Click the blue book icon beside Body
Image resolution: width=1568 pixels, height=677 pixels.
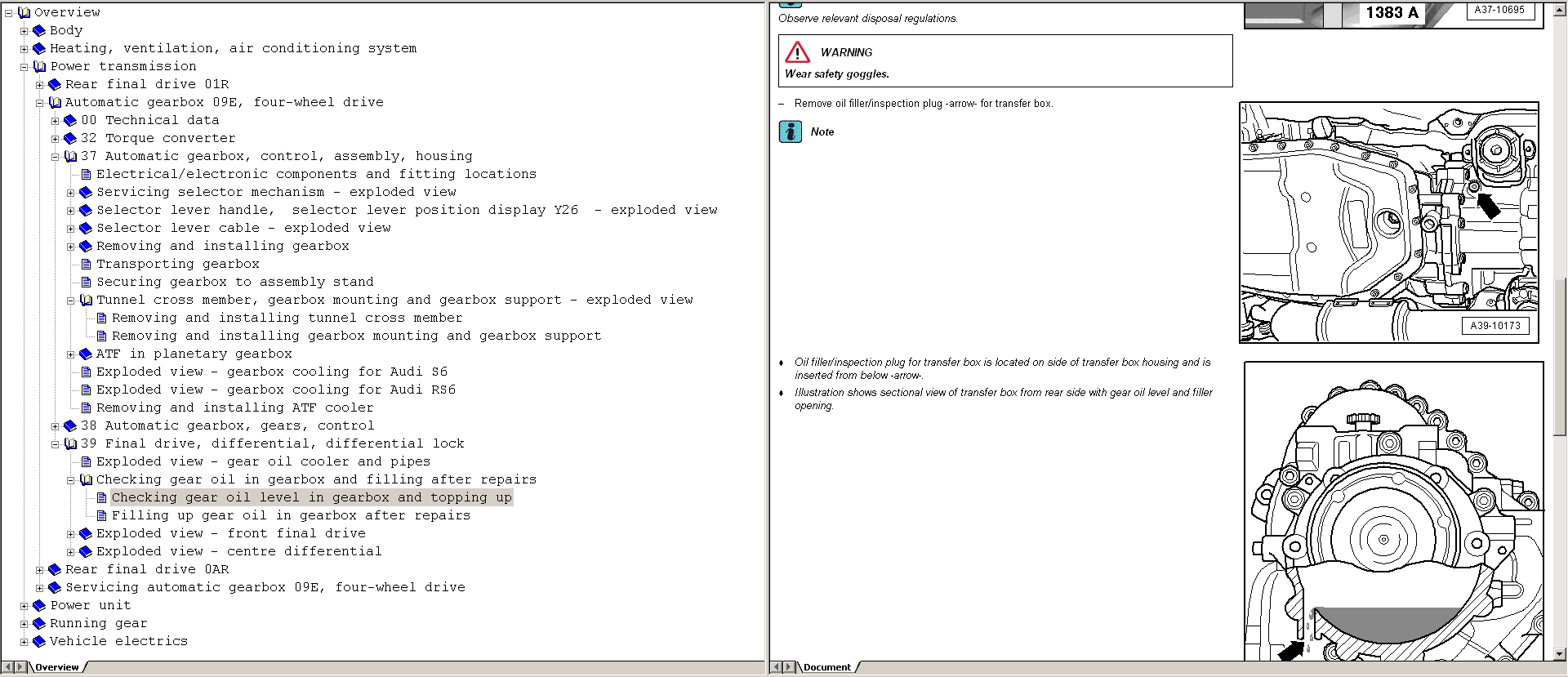click(39, 31)
